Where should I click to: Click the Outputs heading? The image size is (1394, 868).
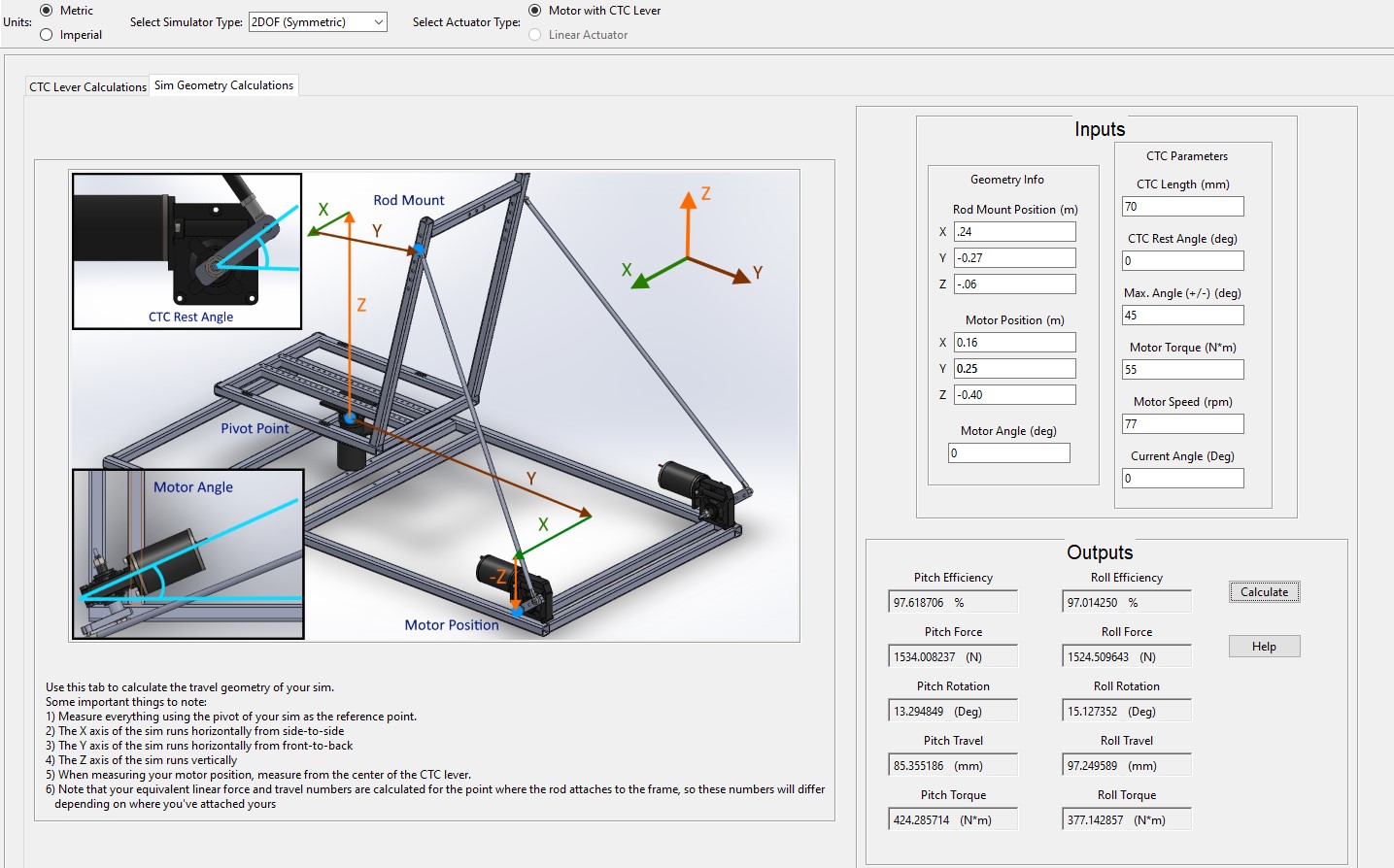tap(1100, 552)
